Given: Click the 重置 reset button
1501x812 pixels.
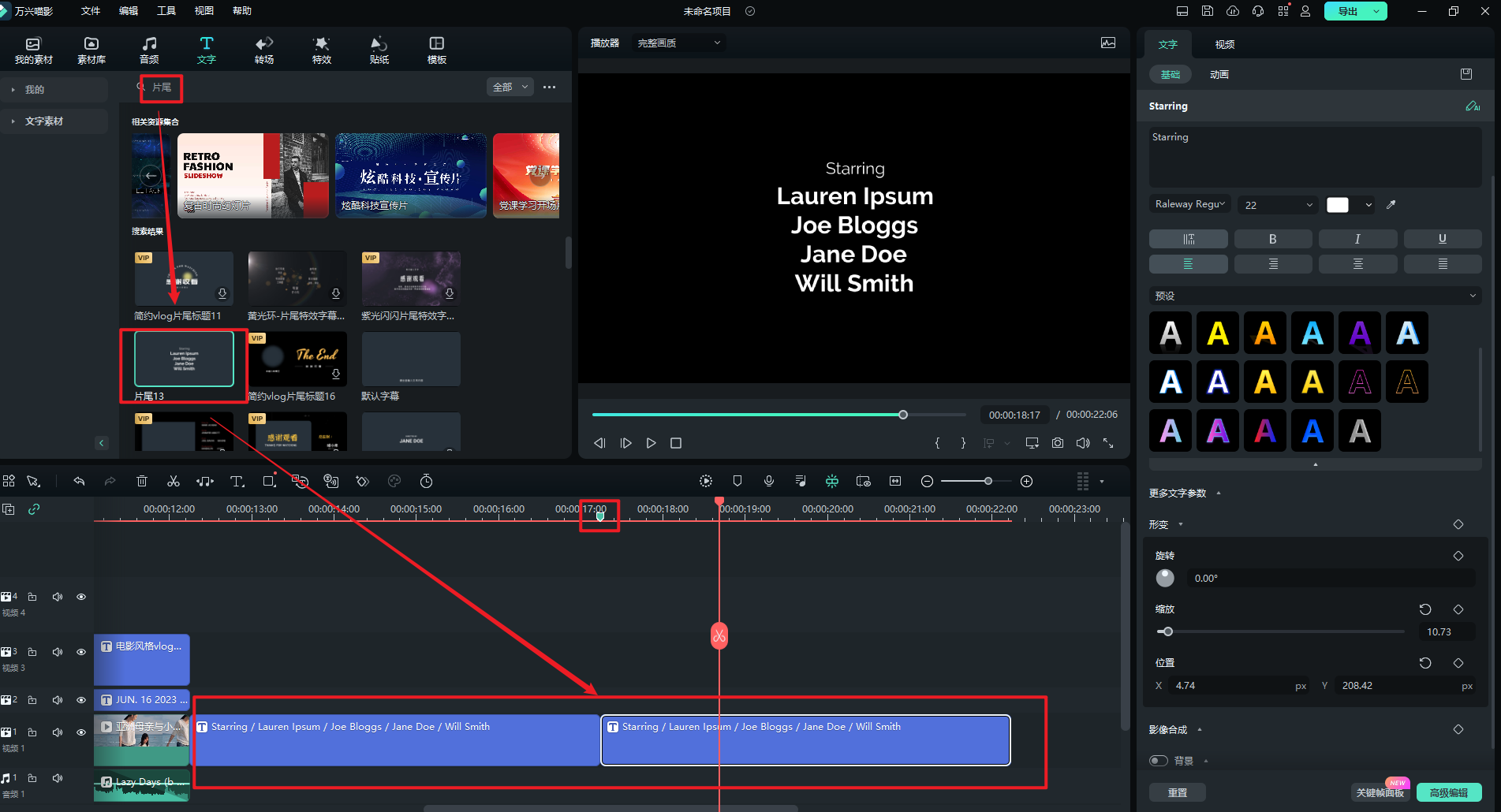Looking at the screenshot, I should point(1178,792).
